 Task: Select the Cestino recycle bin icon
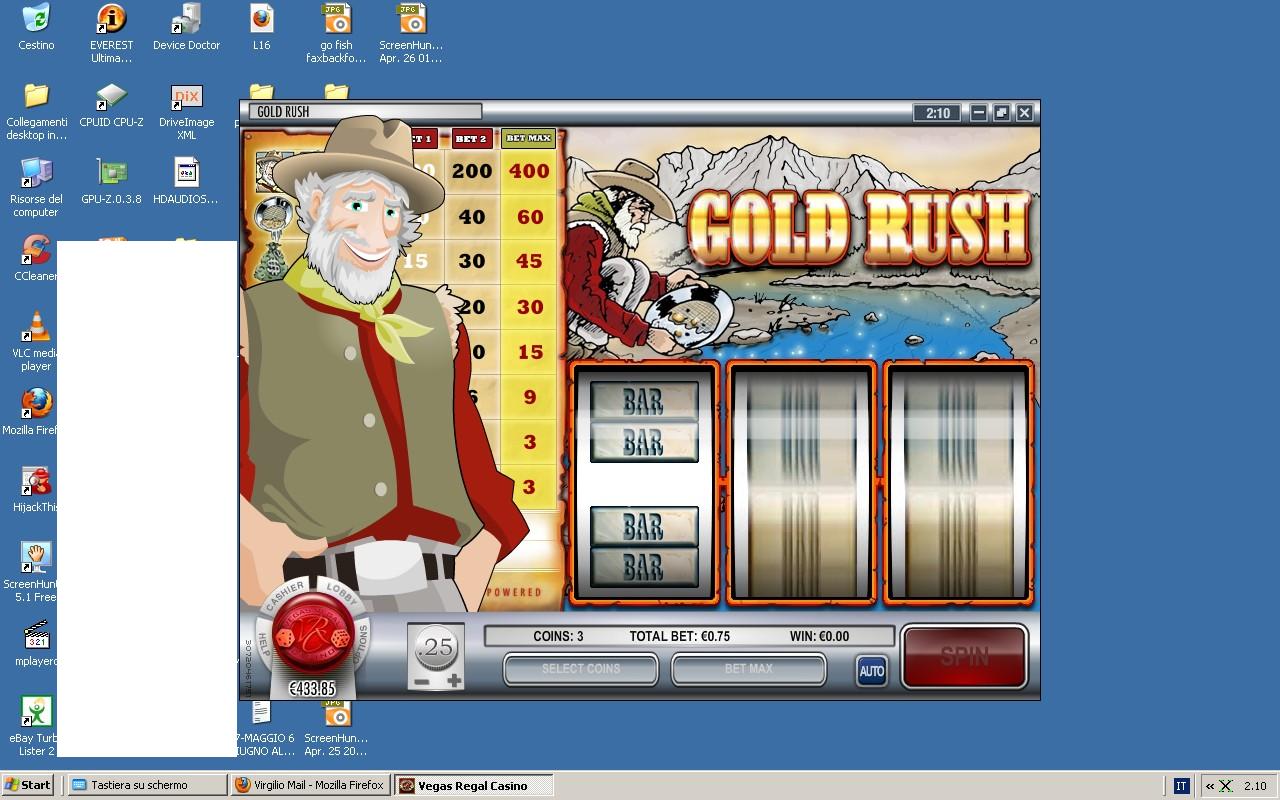pos(36,28)
